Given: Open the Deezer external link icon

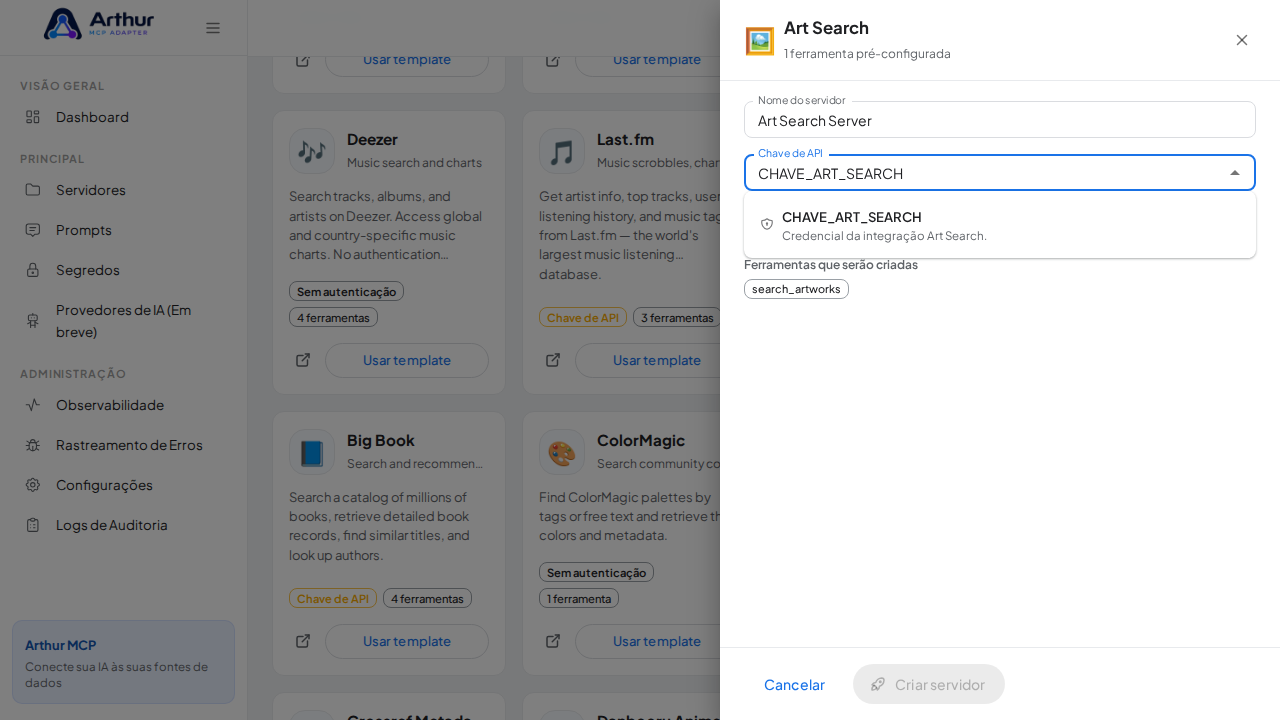Looking at the screenshot, I should [x=303, y=360].
